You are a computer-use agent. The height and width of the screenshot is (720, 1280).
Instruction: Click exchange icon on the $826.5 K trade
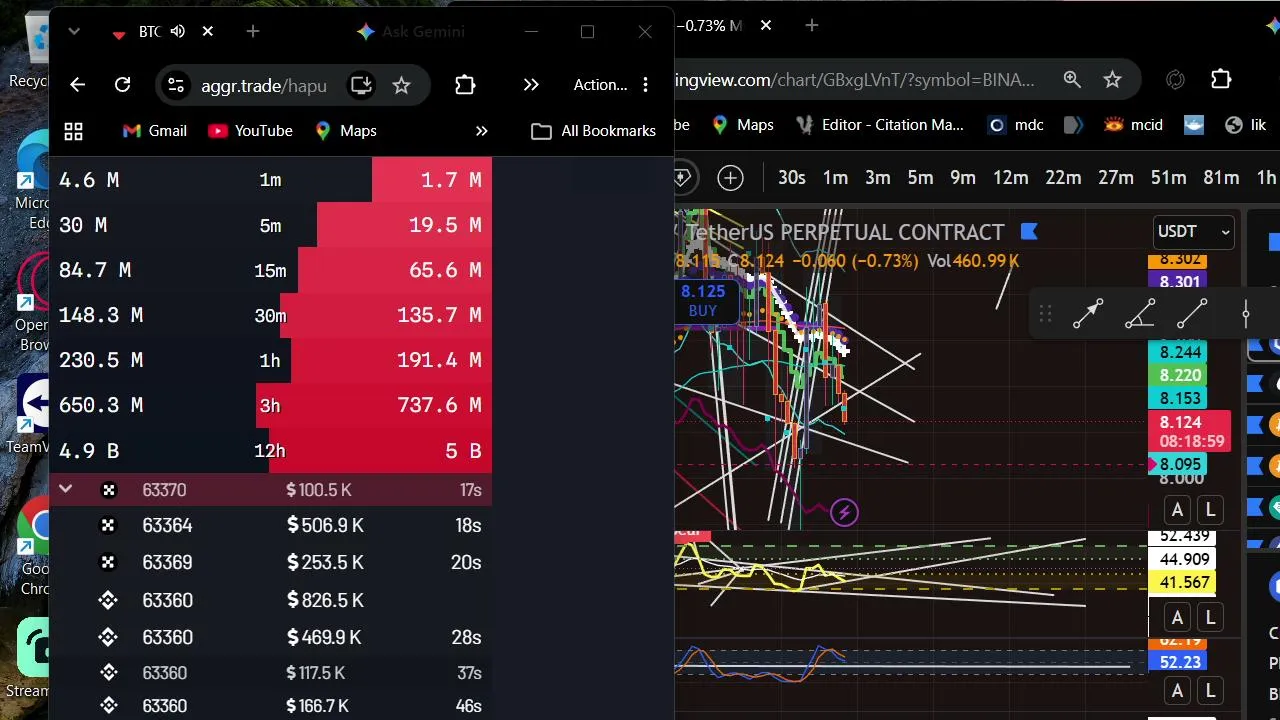click(108, 600)
